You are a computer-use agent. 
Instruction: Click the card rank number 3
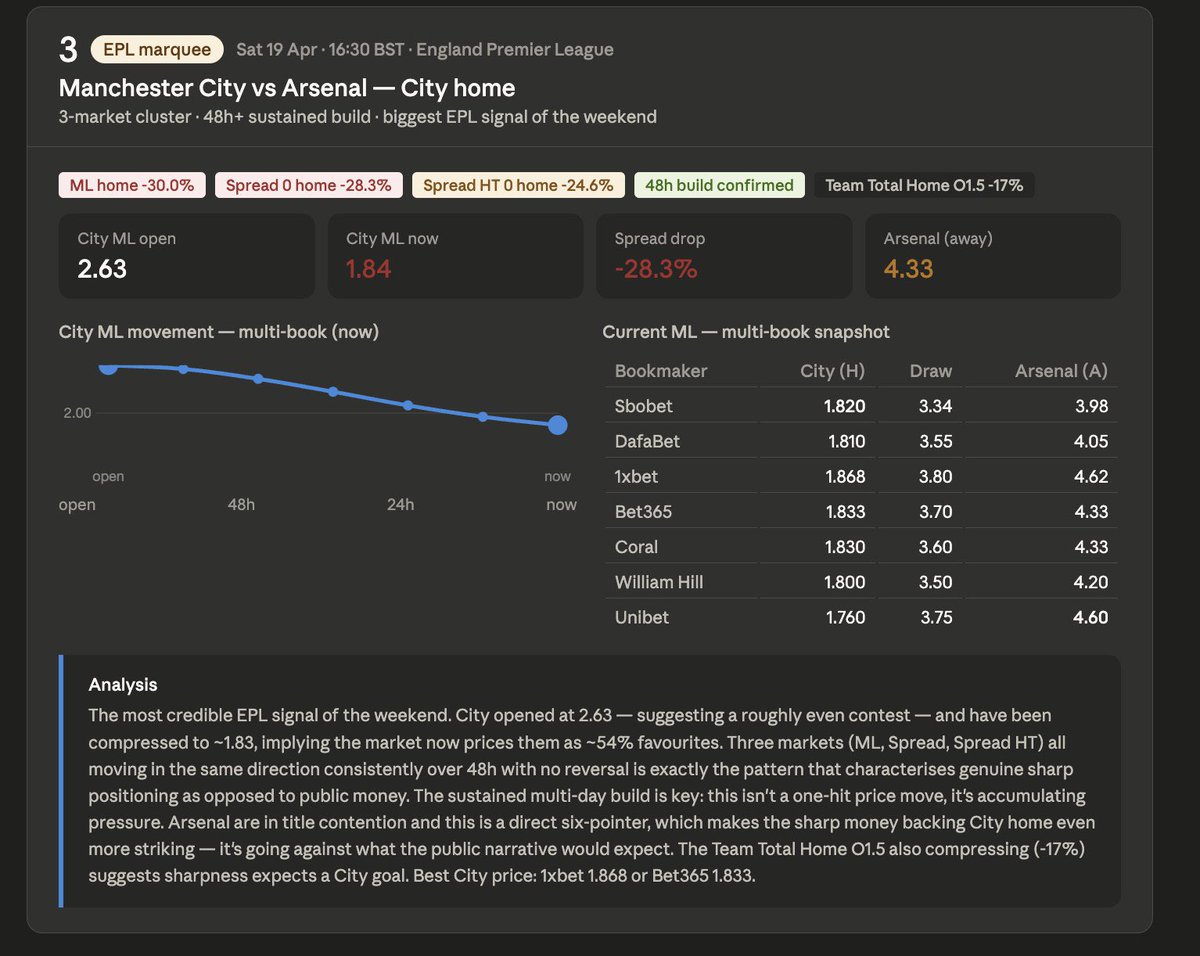(x=68, y=49)
